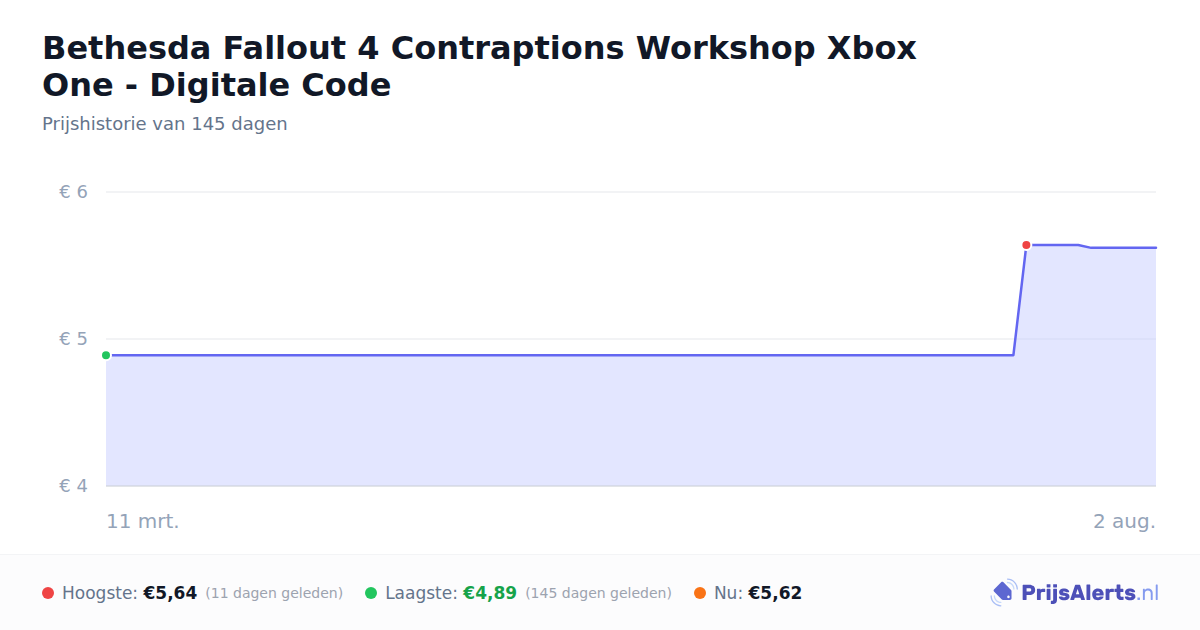Open the PrijsAlerts.nl brand link

coord(1075,593)
